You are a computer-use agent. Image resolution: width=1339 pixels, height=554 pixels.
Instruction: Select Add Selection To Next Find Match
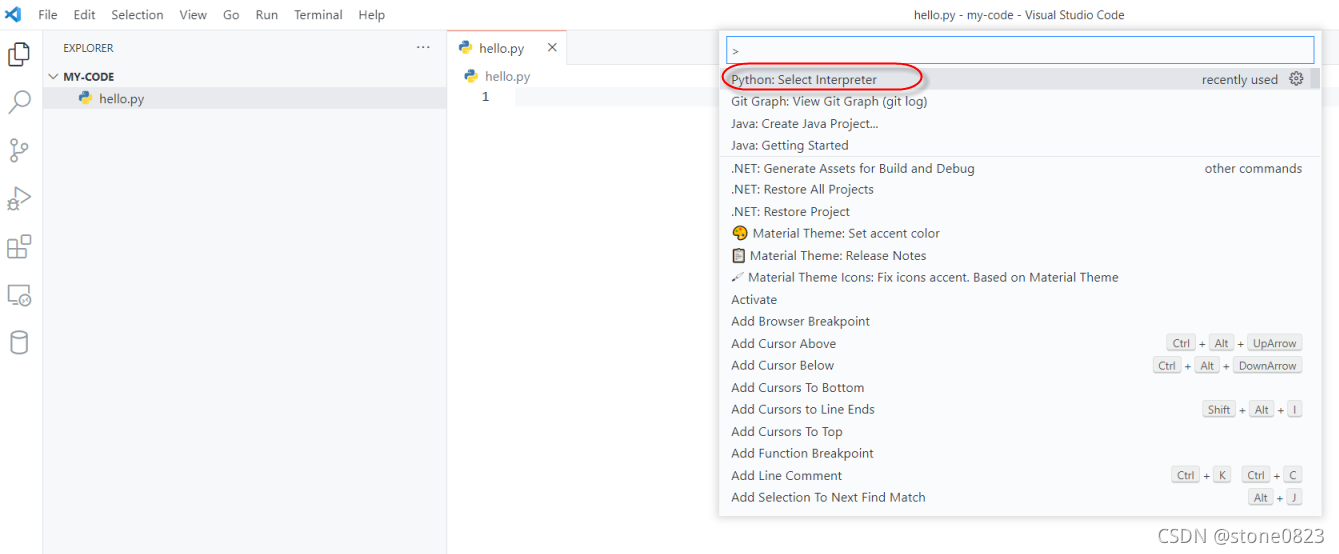[1020, 497]
